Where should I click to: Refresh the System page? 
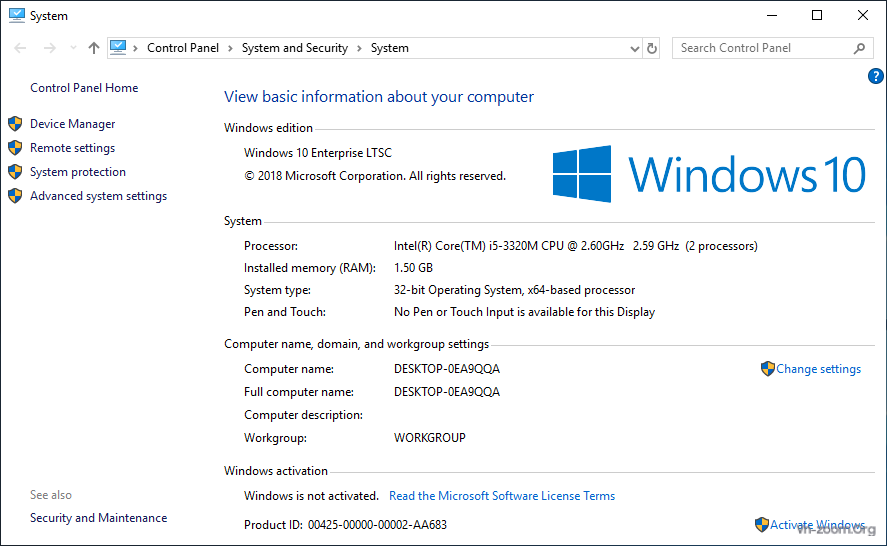coord(652,49)
